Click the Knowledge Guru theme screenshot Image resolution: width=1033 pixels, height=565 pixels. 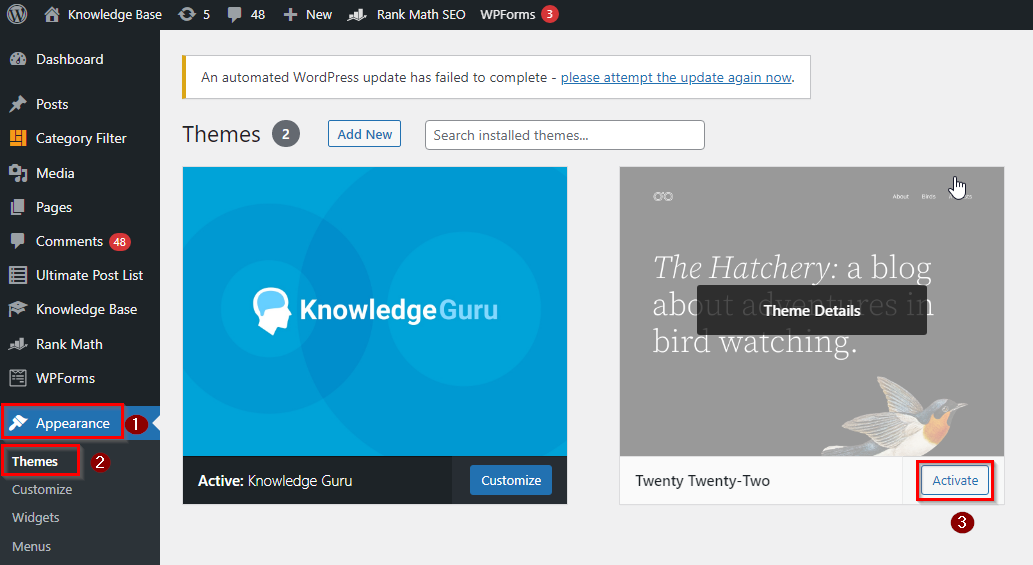375,311
